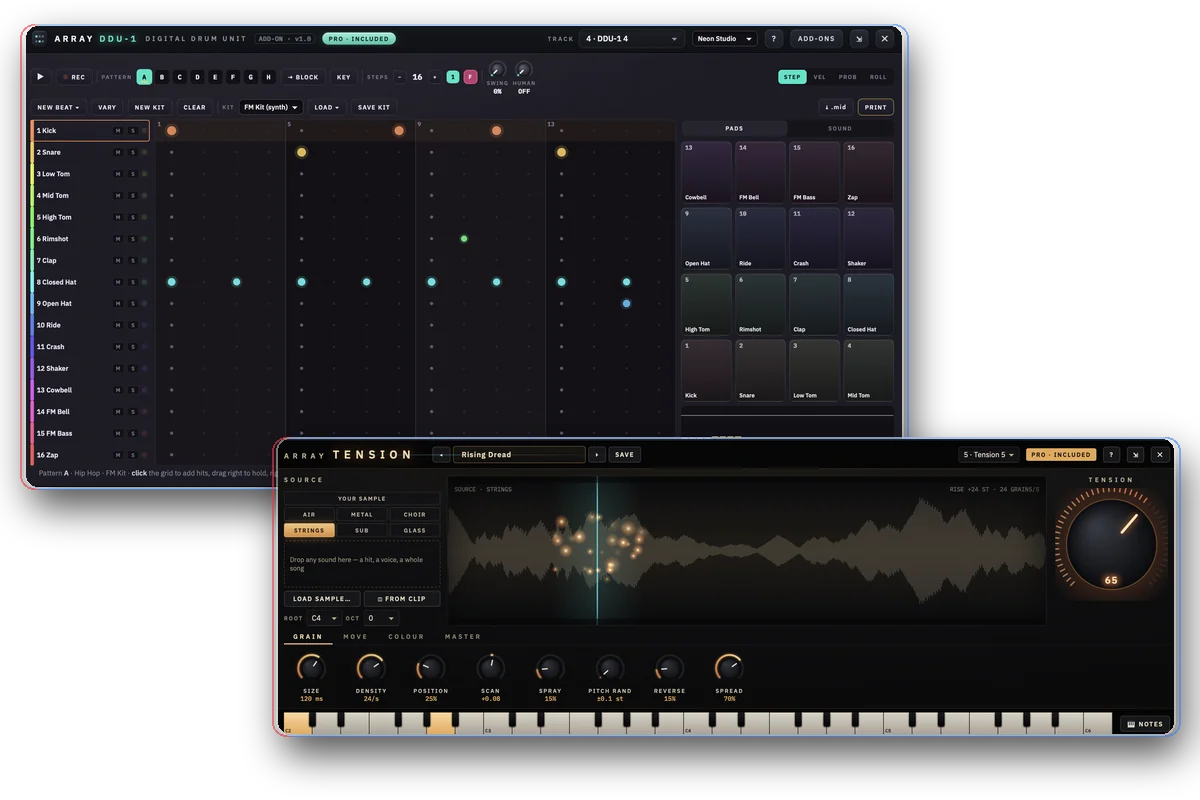Solo the Rimshot track

click(132, 239)
